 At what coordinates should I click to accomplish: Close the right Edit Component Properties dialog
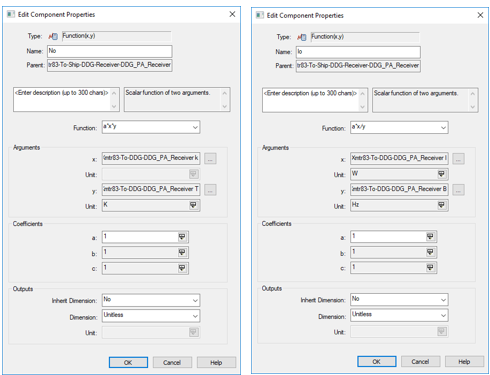coord(480,15)
